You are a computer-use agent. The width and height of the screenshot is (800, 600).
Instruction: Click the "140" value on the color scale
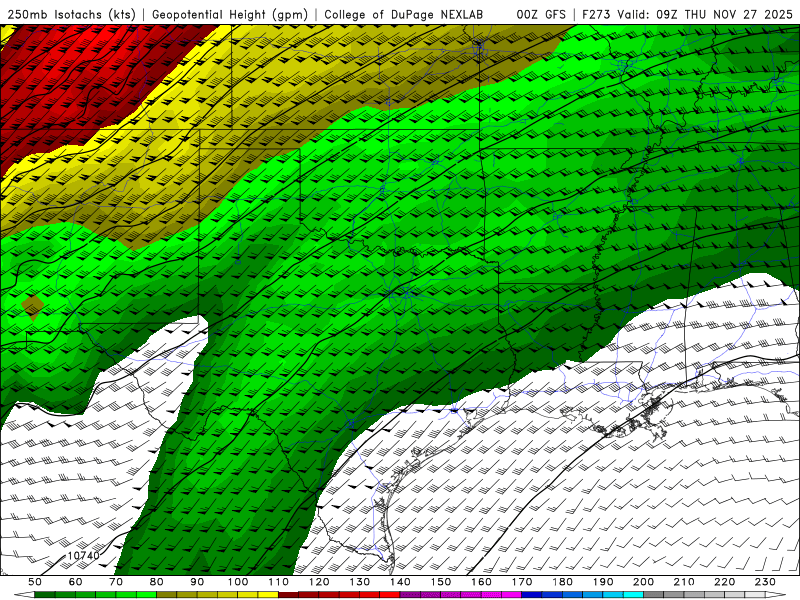400,582
